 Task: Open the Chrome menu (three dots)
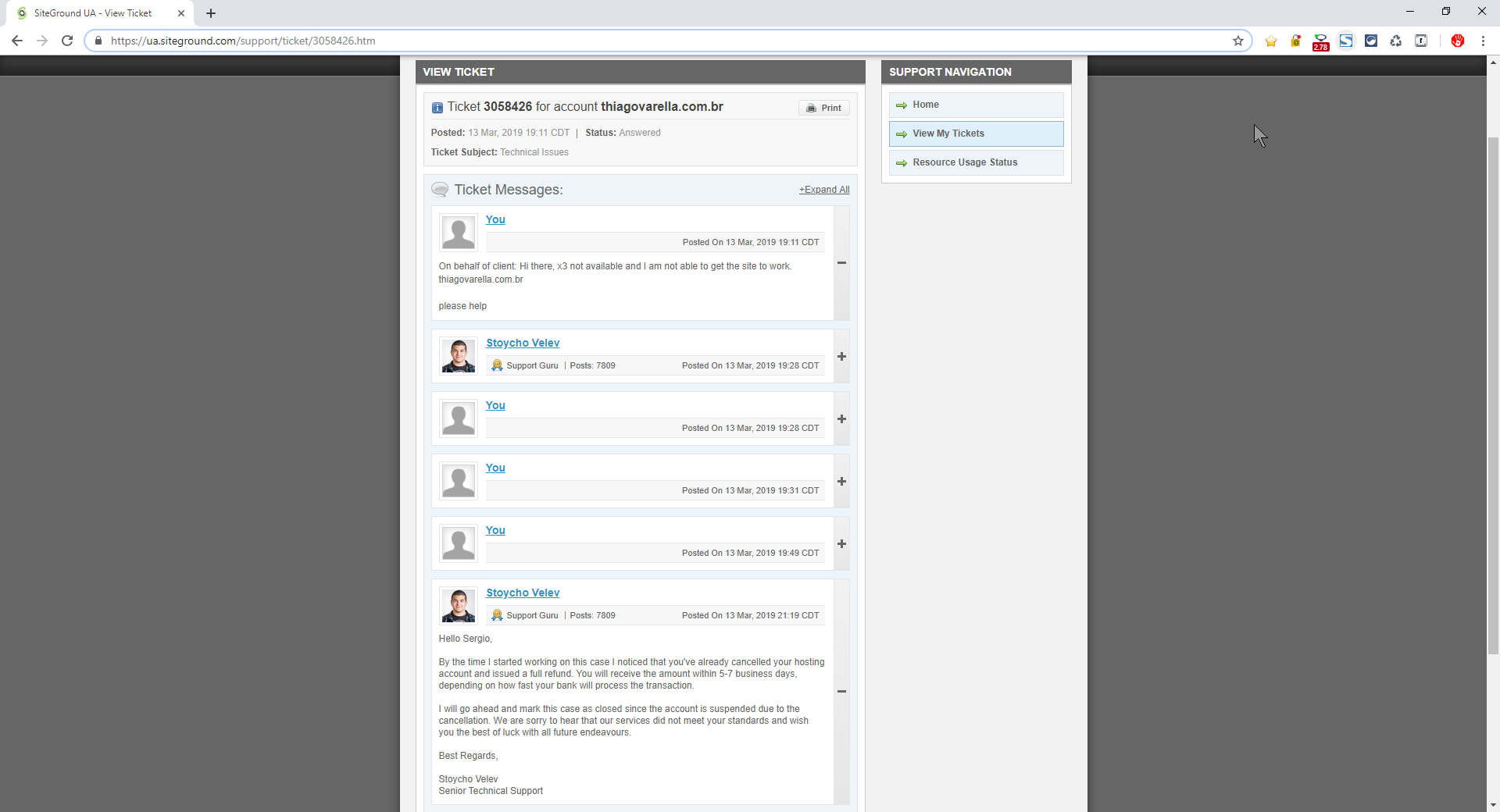coord(1483,41)
